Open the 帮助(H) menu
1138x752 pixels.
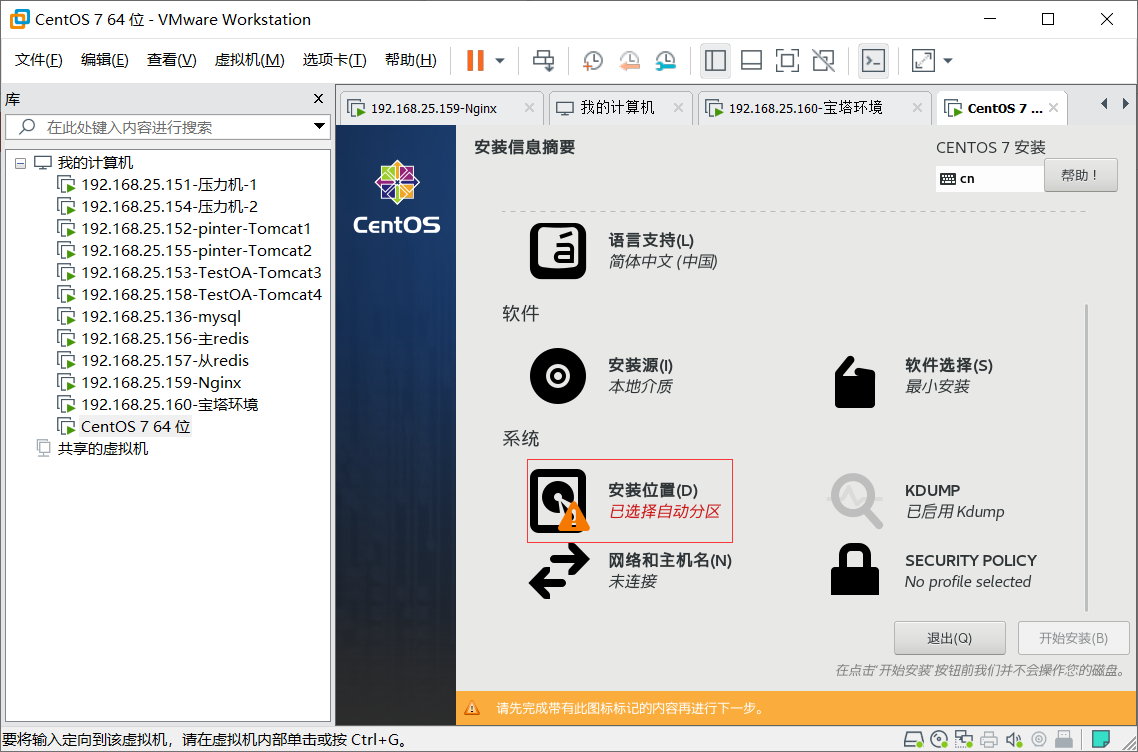410,60
